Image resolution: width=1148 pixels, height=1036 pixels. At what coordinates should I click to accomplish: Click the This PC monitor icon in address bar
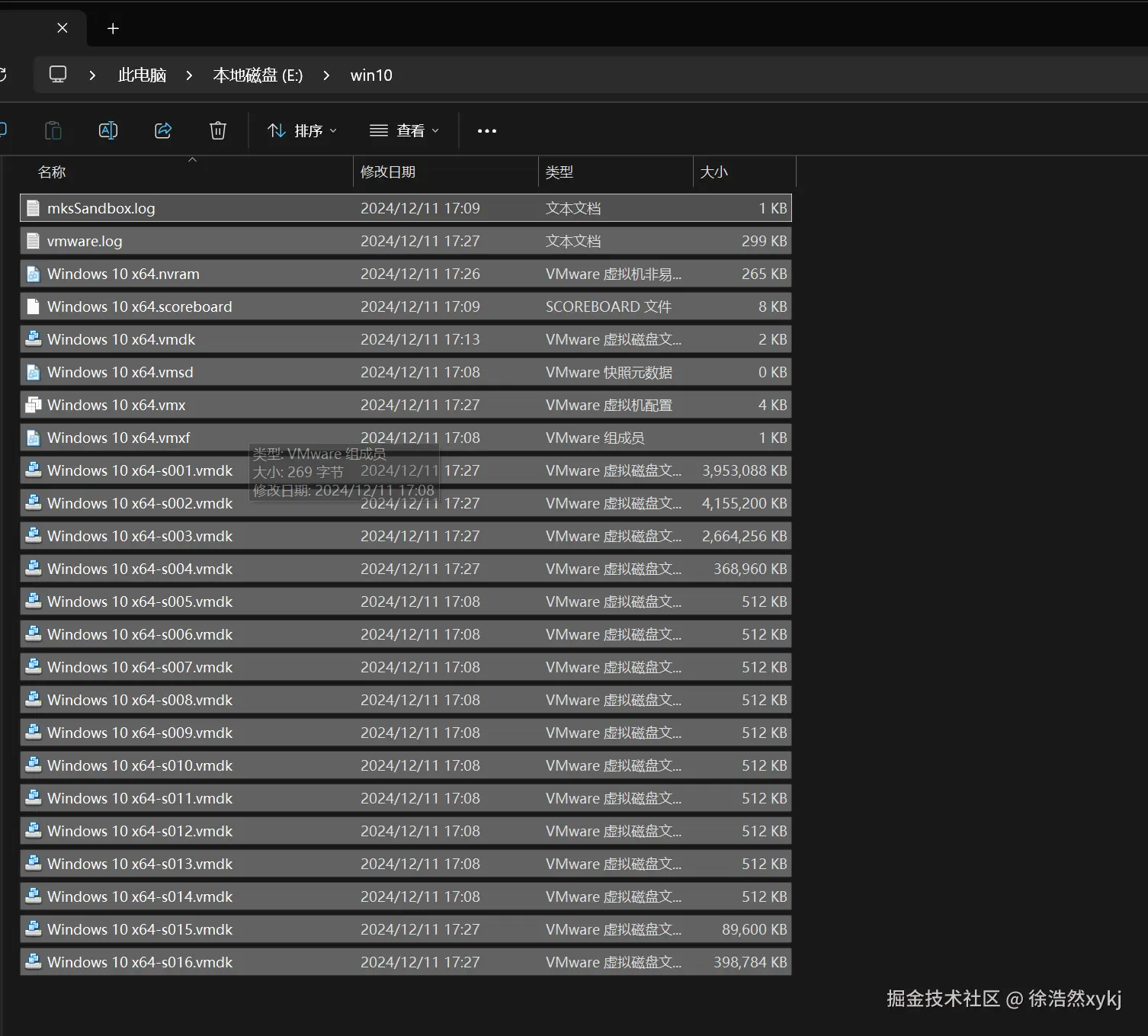(x=58, y=75)
